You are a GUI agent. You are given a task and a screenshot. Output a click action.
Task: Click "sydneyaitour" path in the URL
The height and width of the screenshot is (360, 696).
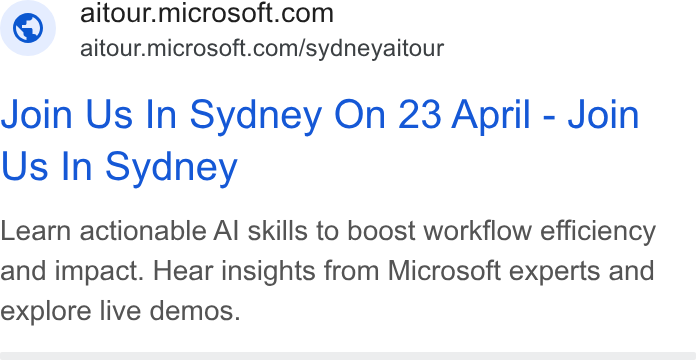pos(375,48)
